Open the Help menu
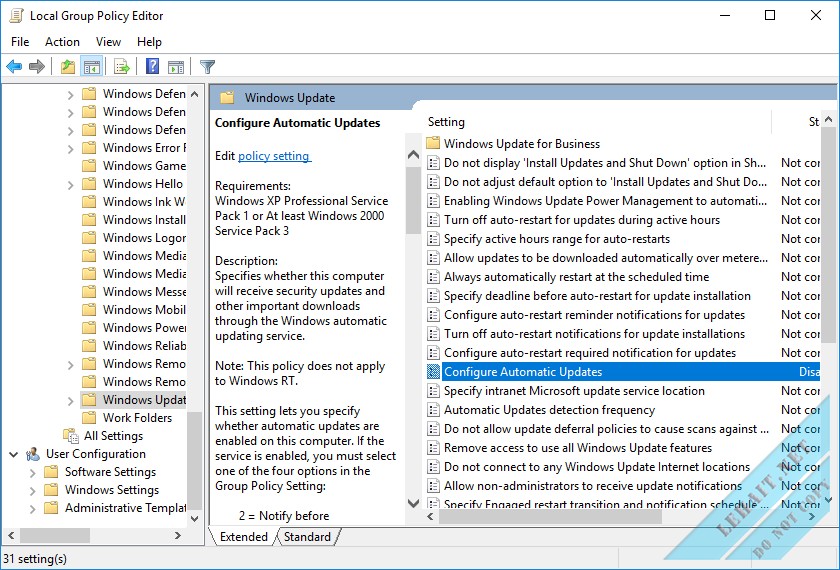Image resolution: width=840 pixels, height=570 pixels. pyautogui.click(x=149, y=42)
